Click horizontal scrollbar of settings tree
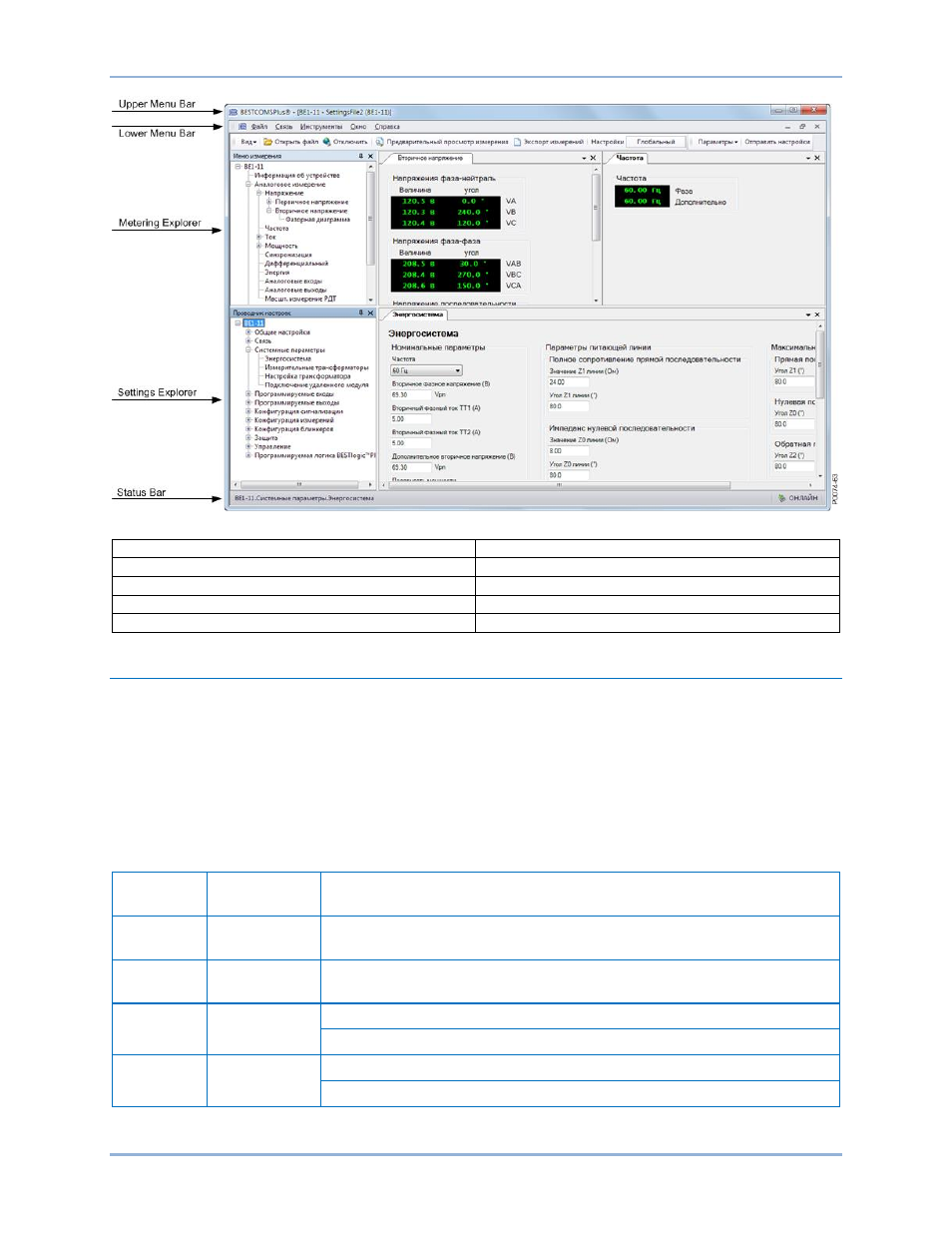Image resolution: width=952 pixels, height=1233 pixels. [303, 484]
